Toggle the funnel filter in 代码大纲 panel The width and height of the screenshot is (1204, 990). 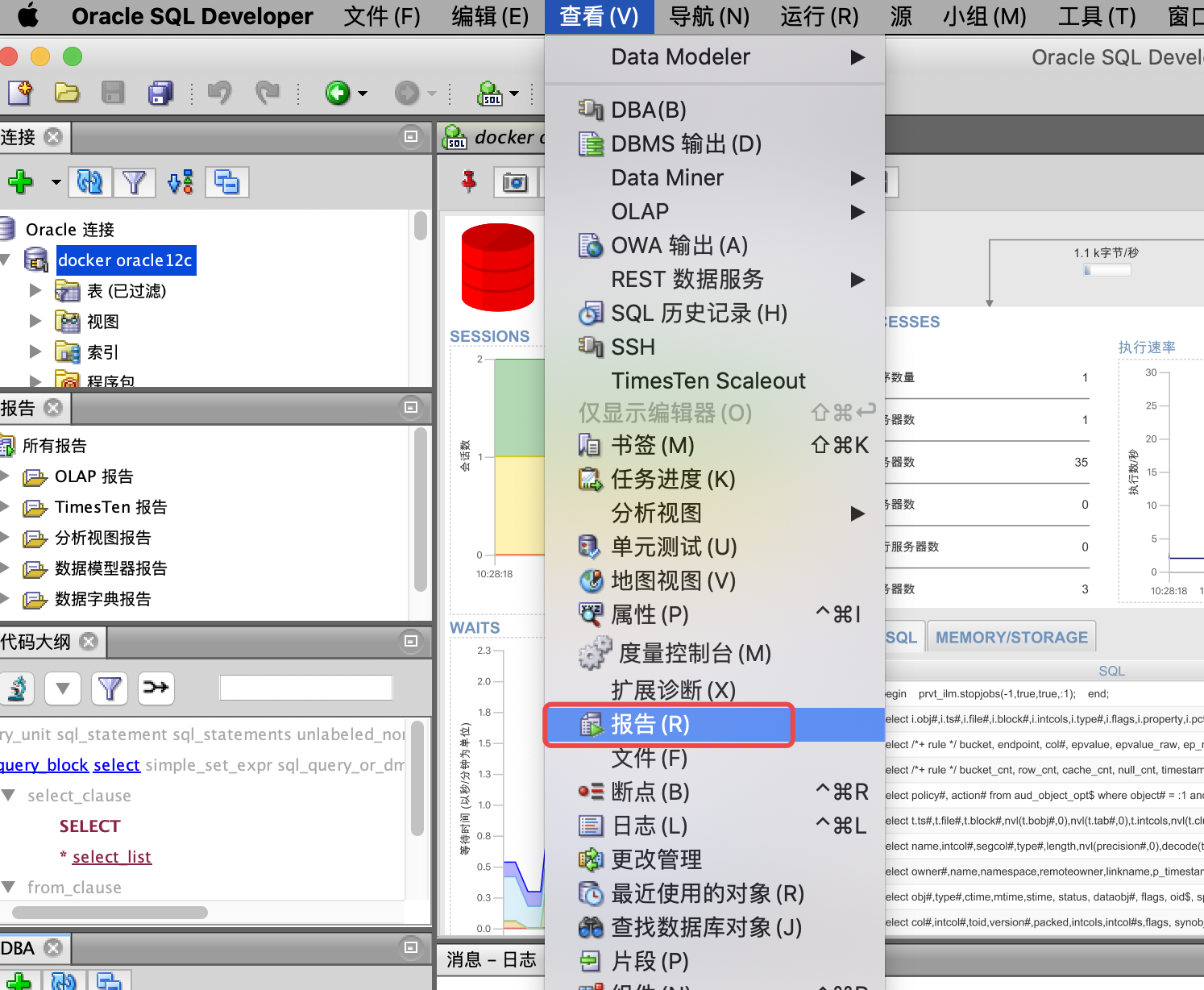tap(110, 688)
